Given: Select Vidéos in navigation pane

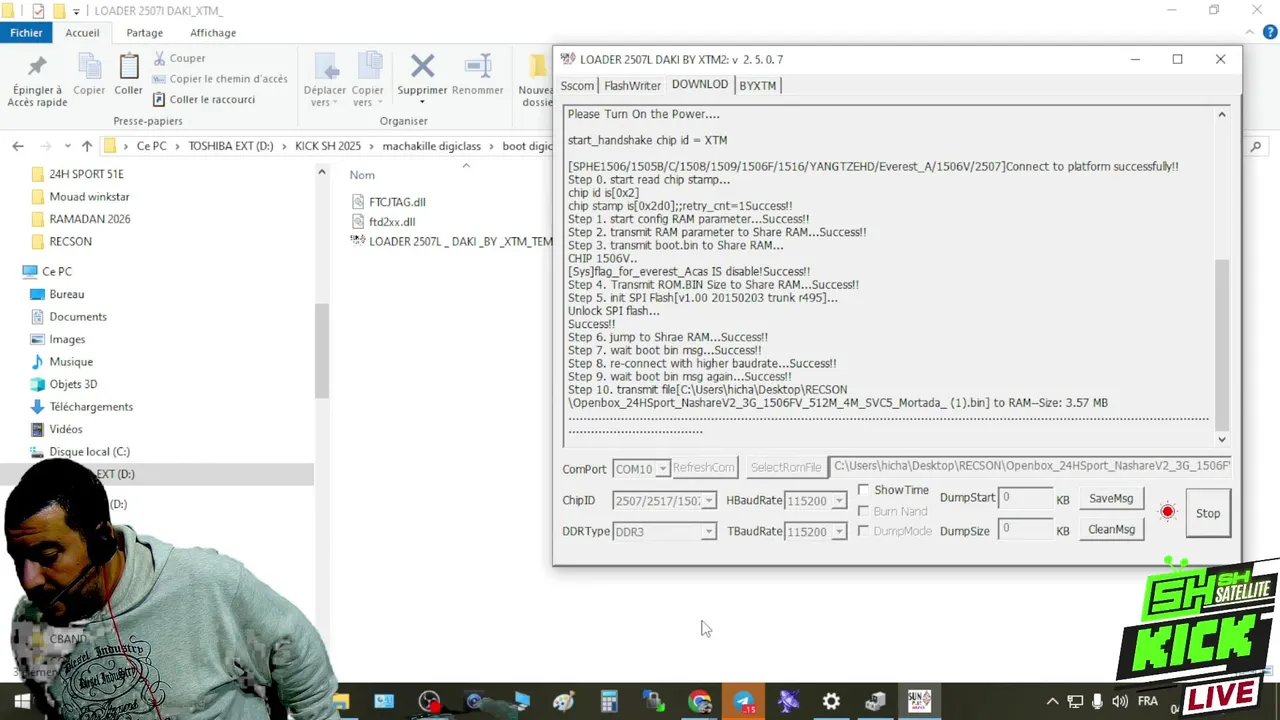Looking at the screenshot, I should coord(66,429).
